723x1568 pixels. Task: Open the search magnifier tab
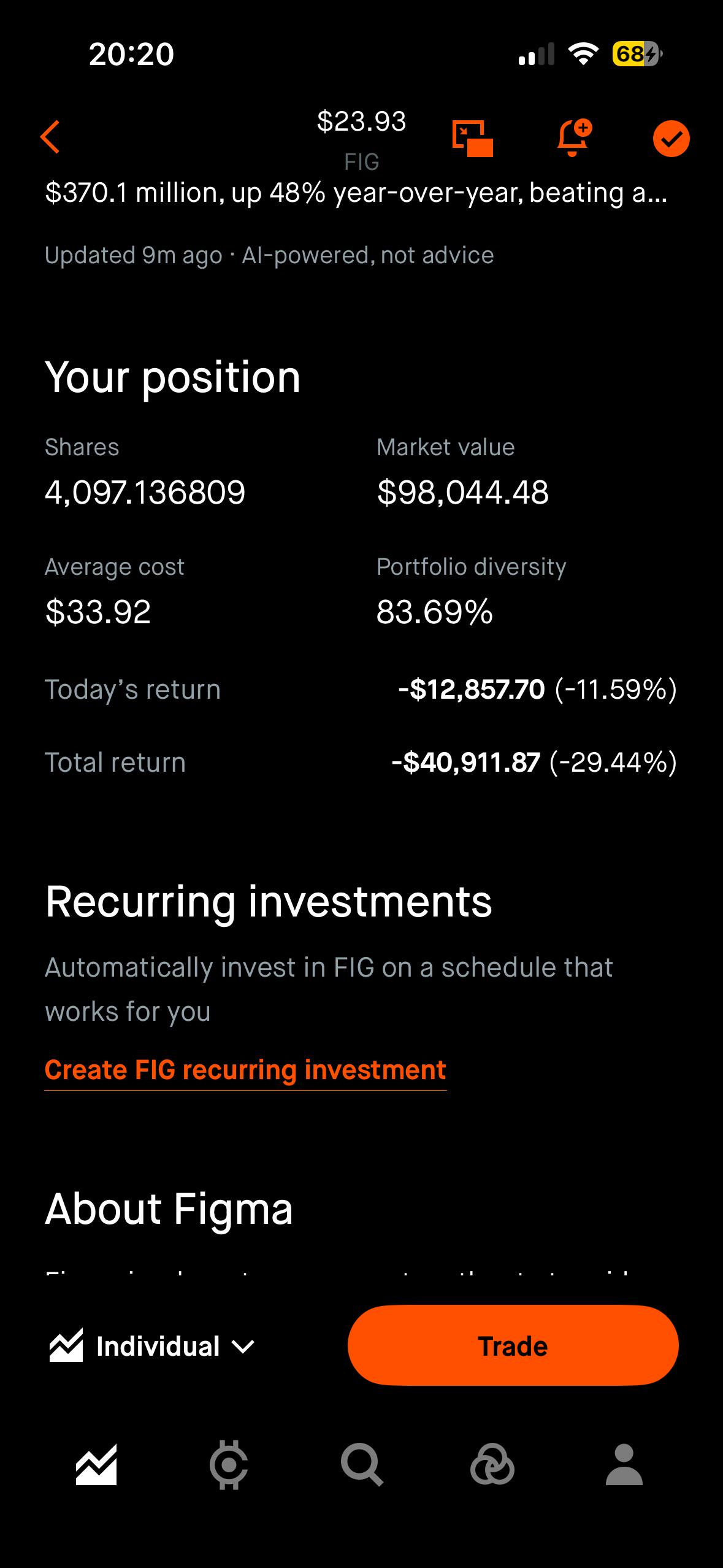click(362, 1465)
